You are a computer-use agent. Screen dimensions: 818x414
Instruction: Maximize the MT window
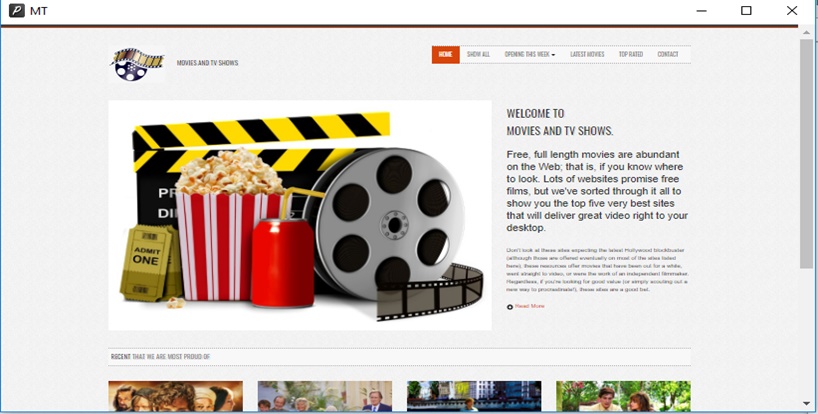coord(746,11)
